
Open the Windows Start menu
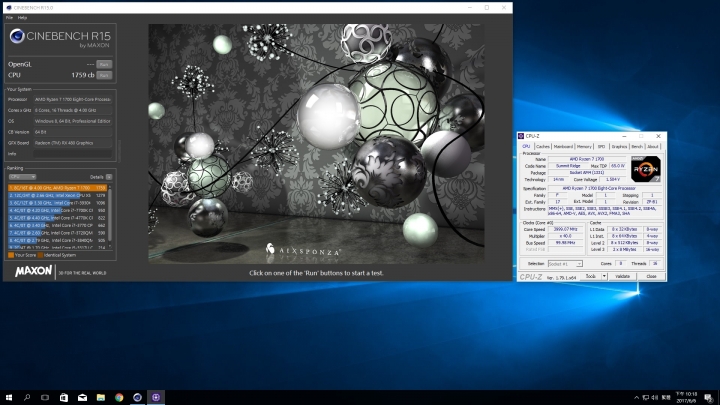pyautogui.click(x=9, y=398)
